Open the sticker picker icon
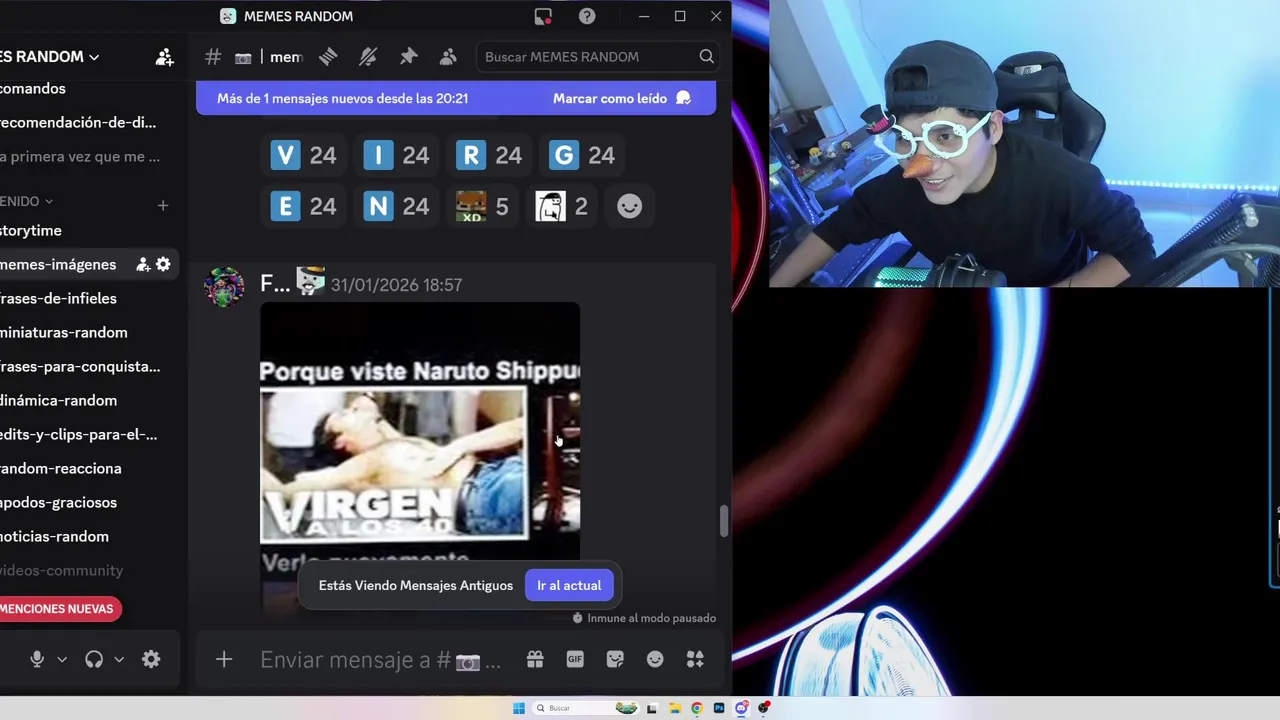This screenshot has height=720, width=1280. click(x=615, y=659)
